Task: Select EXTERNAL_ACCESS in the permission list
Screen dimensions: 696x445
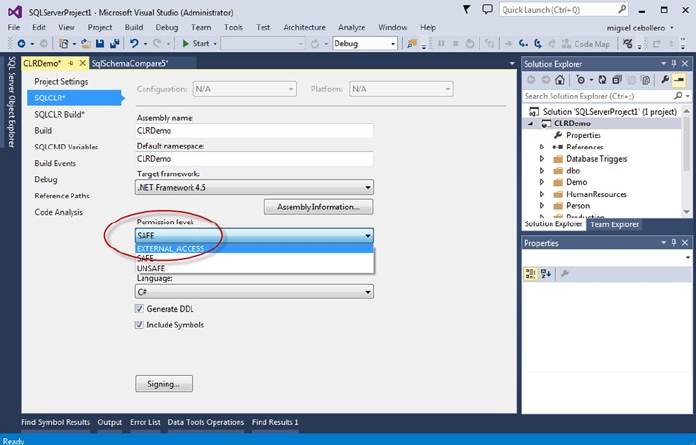Action: pyautogui.click(x=254, y=248)
